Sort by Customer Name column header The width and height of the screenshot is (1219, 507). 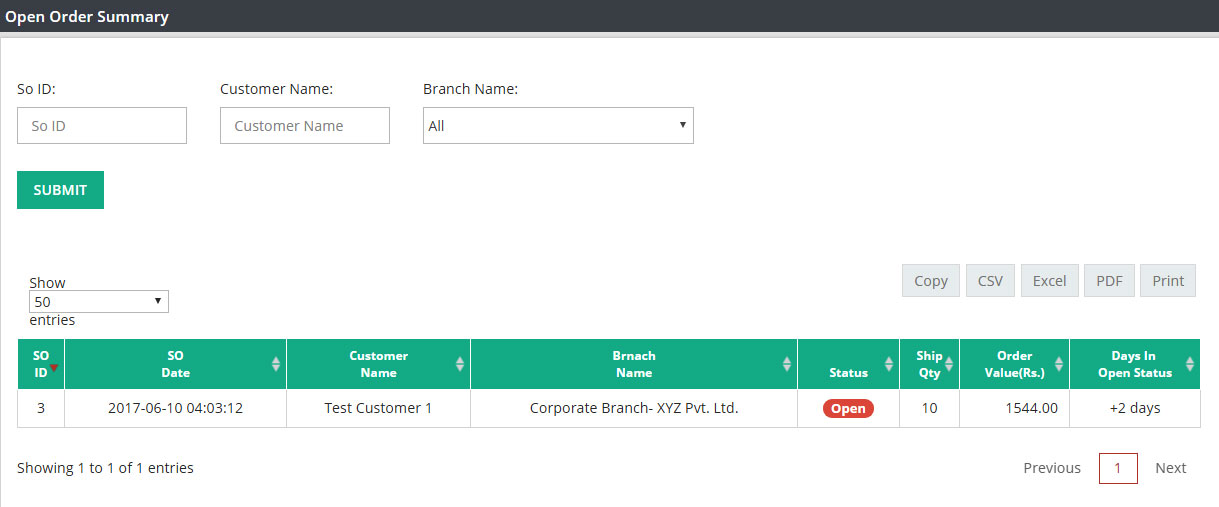coord(379,364)
